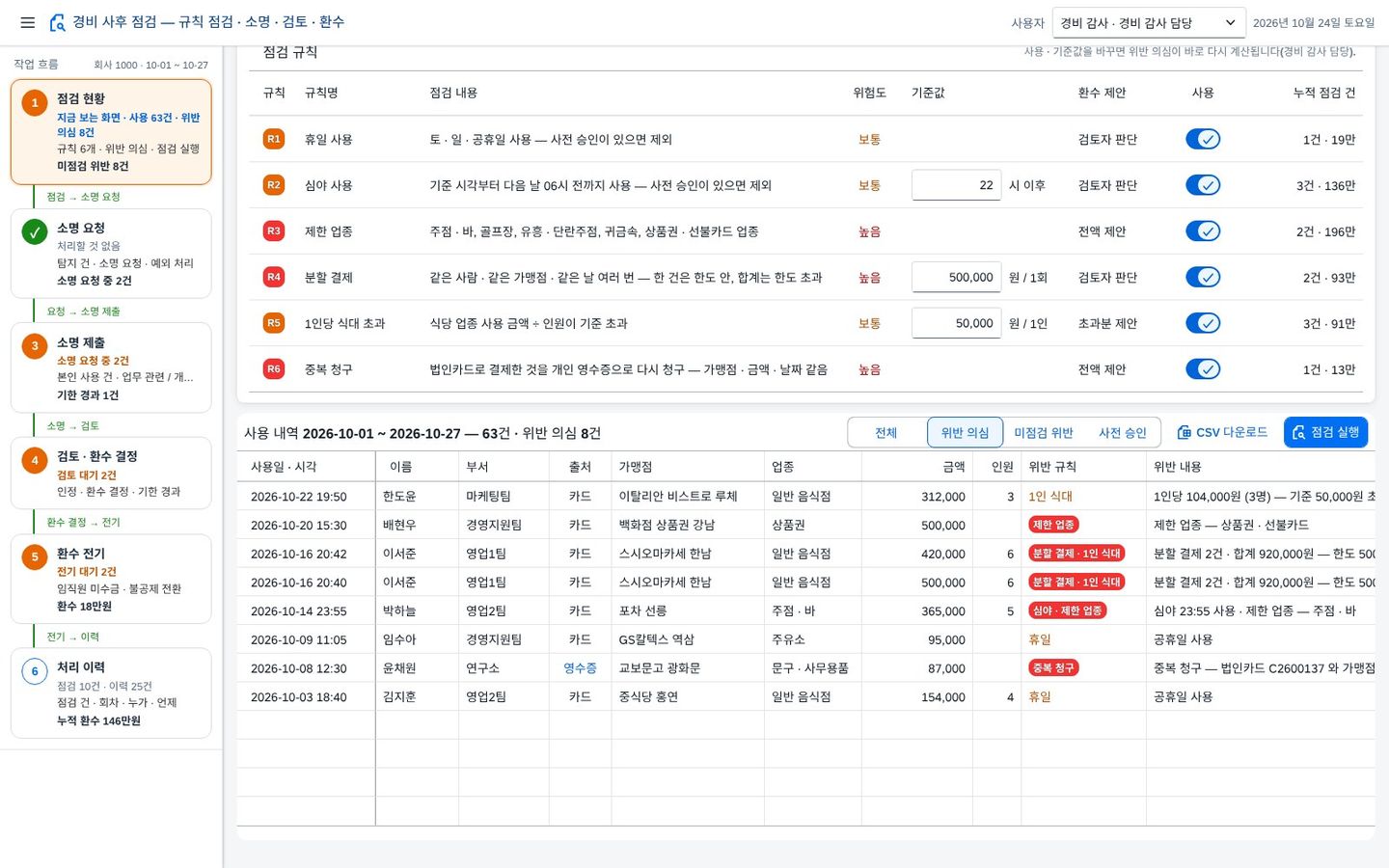Image resolution: width=1389 pixels, height=868 pixels.
Task: Open the hamburger menu icon
Action: click(x=27, y=22)
